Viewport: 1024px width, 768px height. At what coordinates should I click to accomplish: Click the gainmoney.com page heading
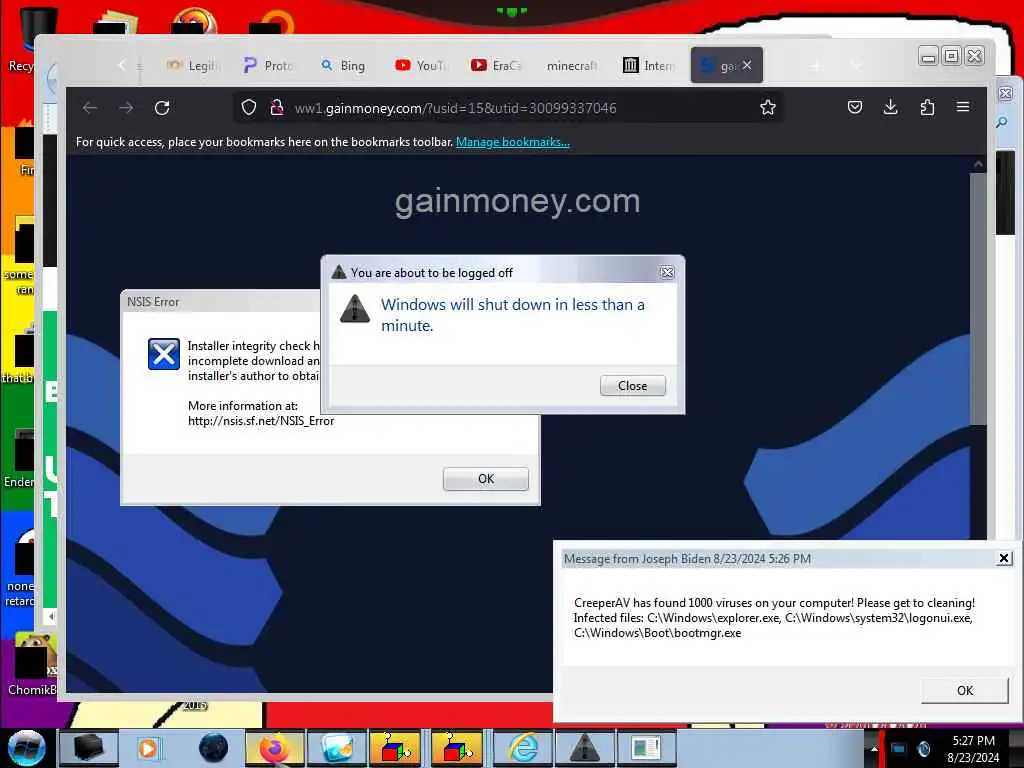(x=517, y=201)
